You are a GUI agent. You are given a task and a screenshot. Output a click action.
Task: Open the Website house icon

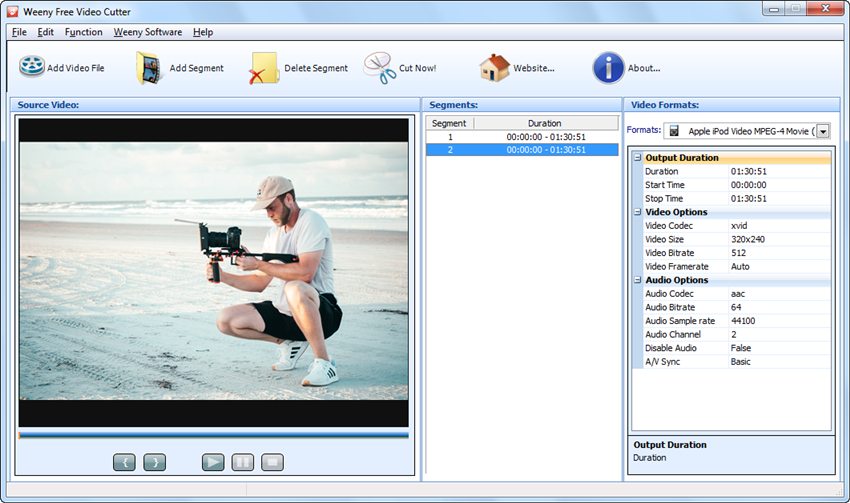pyautogui.click(x=494, y=68)
